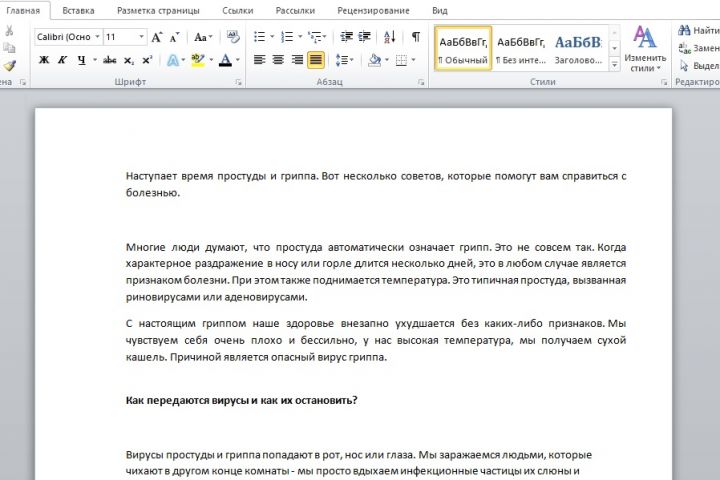The image size is (720, 480).
Task: Select the Format Painter brush
Action: pos(9,66)
